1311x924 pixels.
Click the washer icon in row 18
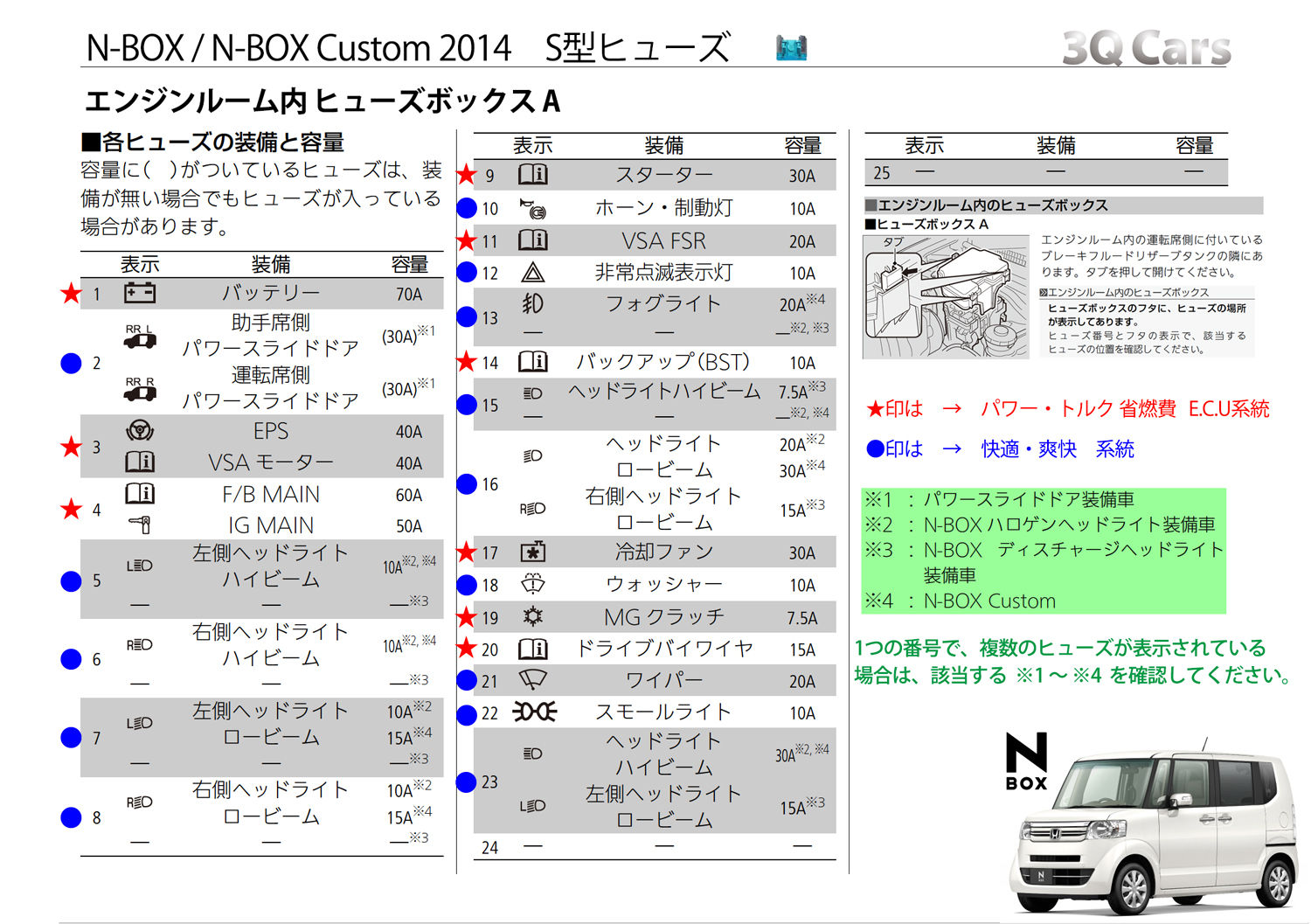point(533,584)
